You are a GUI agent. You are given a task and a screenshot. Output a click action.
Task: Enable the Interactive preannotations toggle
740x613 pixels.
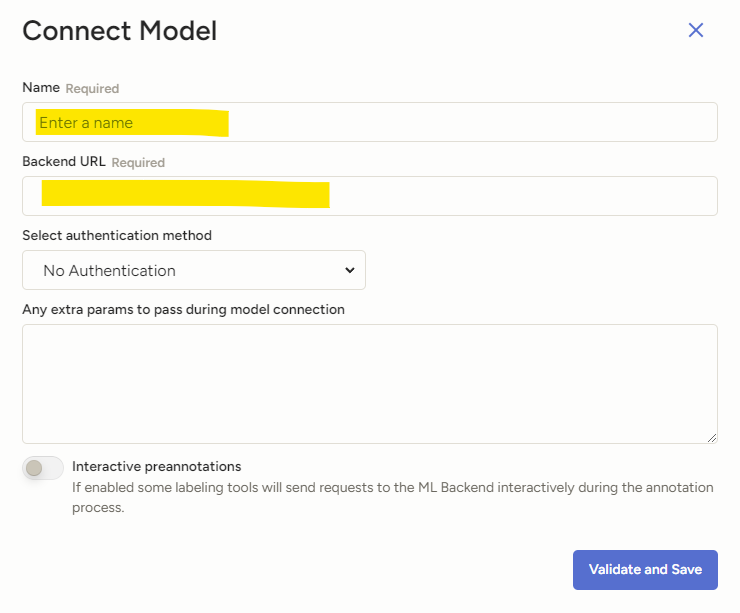click(x=43, y=467)
